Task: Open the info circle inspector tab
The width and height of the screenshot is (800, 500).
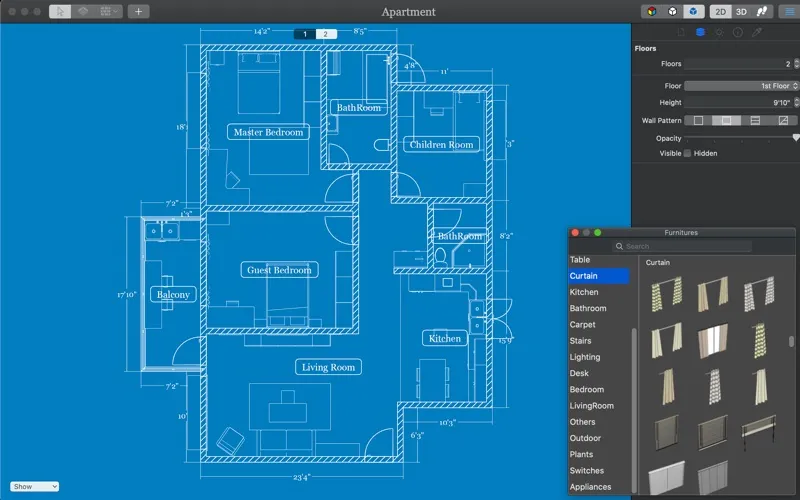Action: (738, 32)
